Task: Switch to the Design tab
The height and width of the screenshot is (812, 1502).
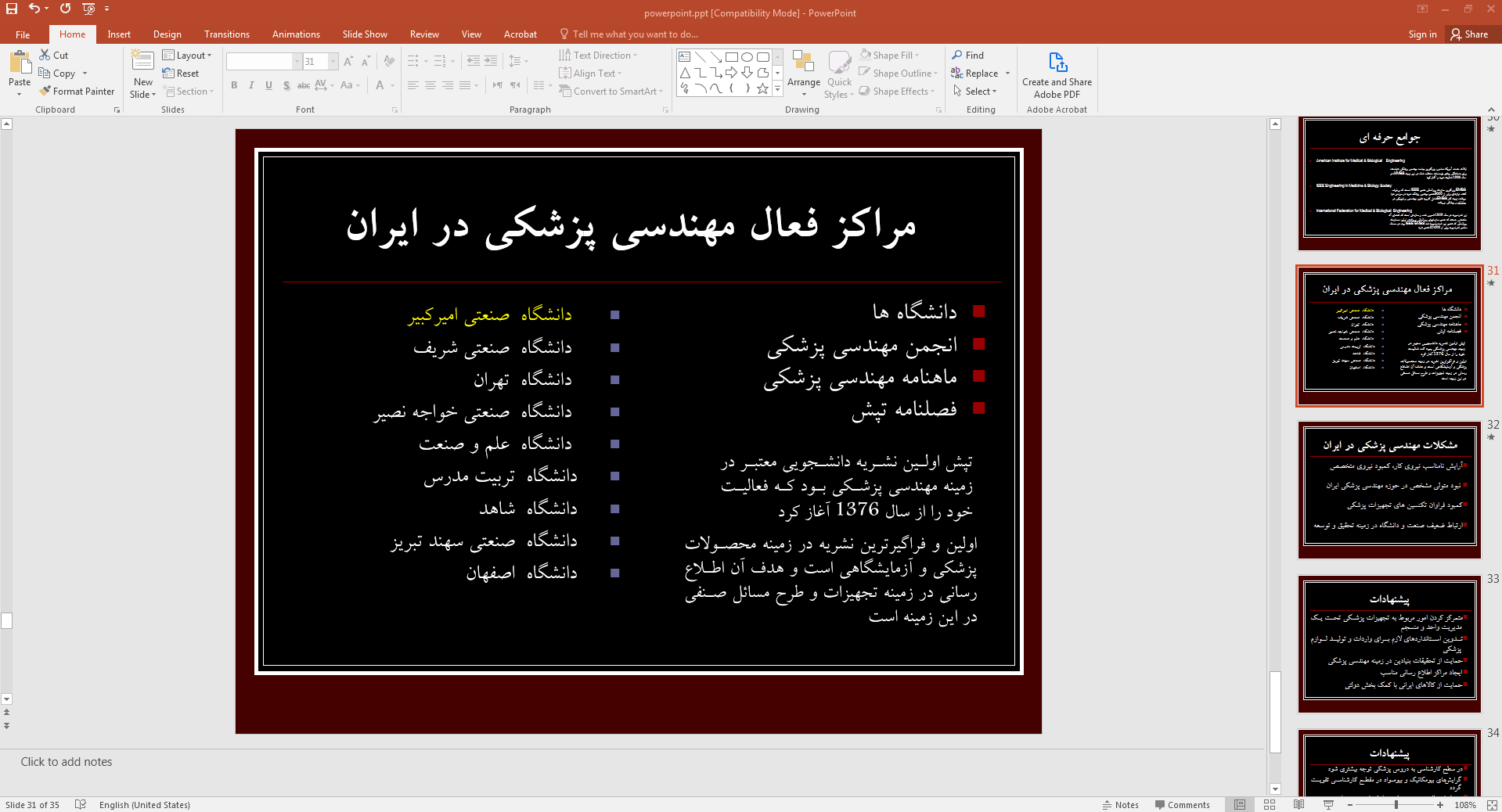Action: pyautogui.click(x=167, y=34)
